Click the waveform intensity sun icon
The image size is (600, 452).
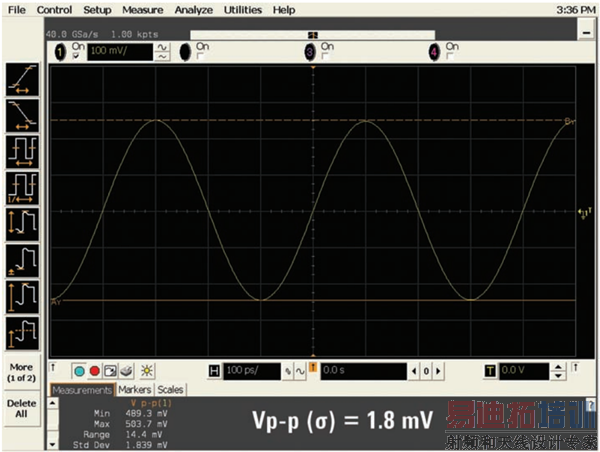coord(147,371)
